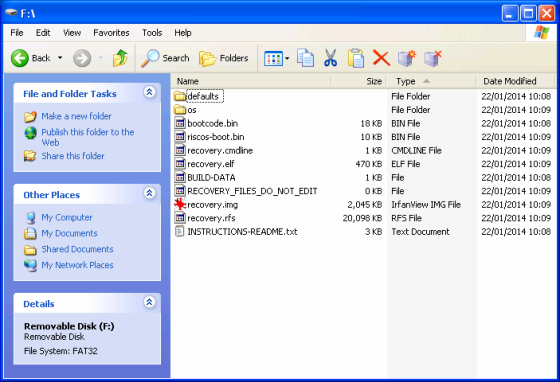Select the recovery.cmdline file icon

180,150
